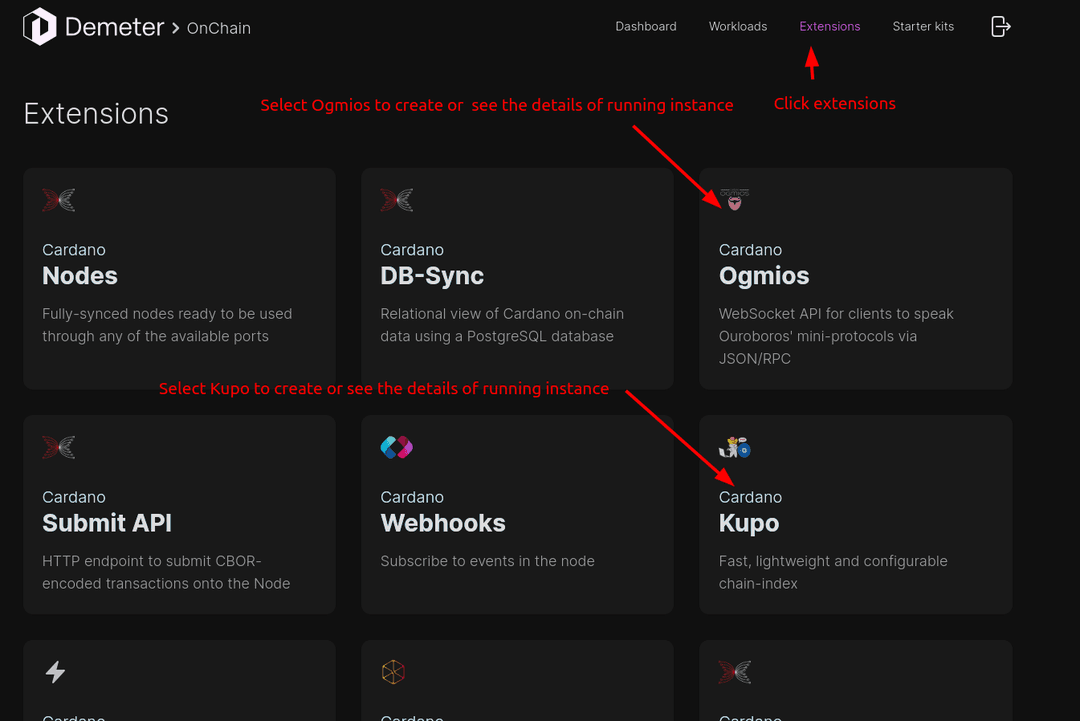
Task: Click the OnChain project breadcrumb
Action: click(218, 28)
